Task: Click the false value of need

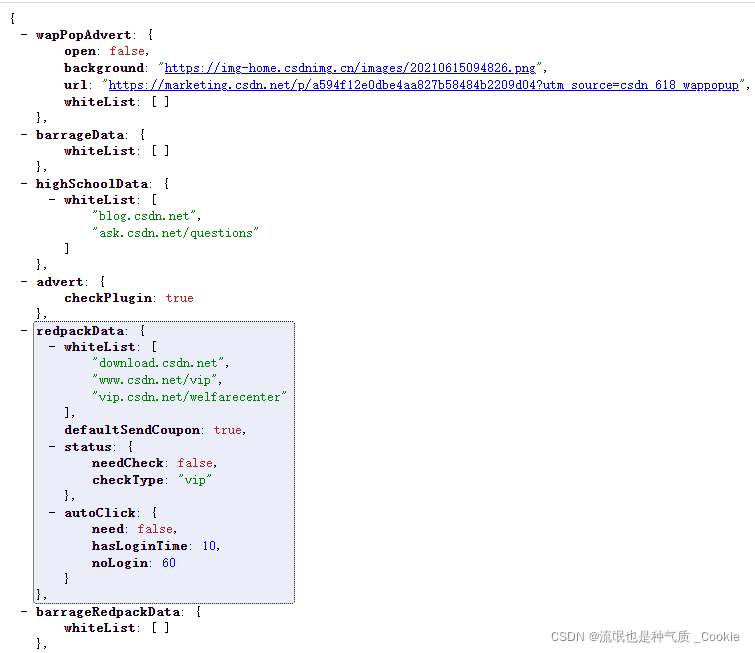Action: (x=155, y=529)
